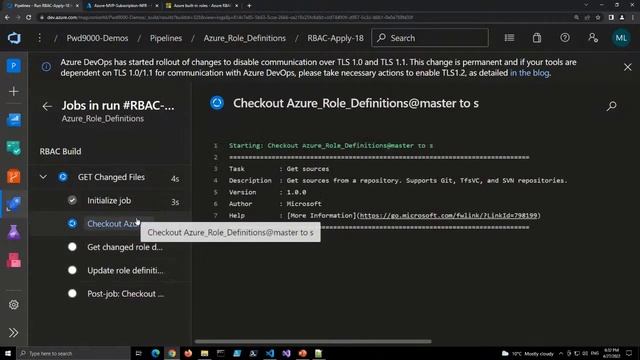Viewport: 640px width, 360px height.
Task: Open Boards hub in sidebar
Action: pos(13,148)
